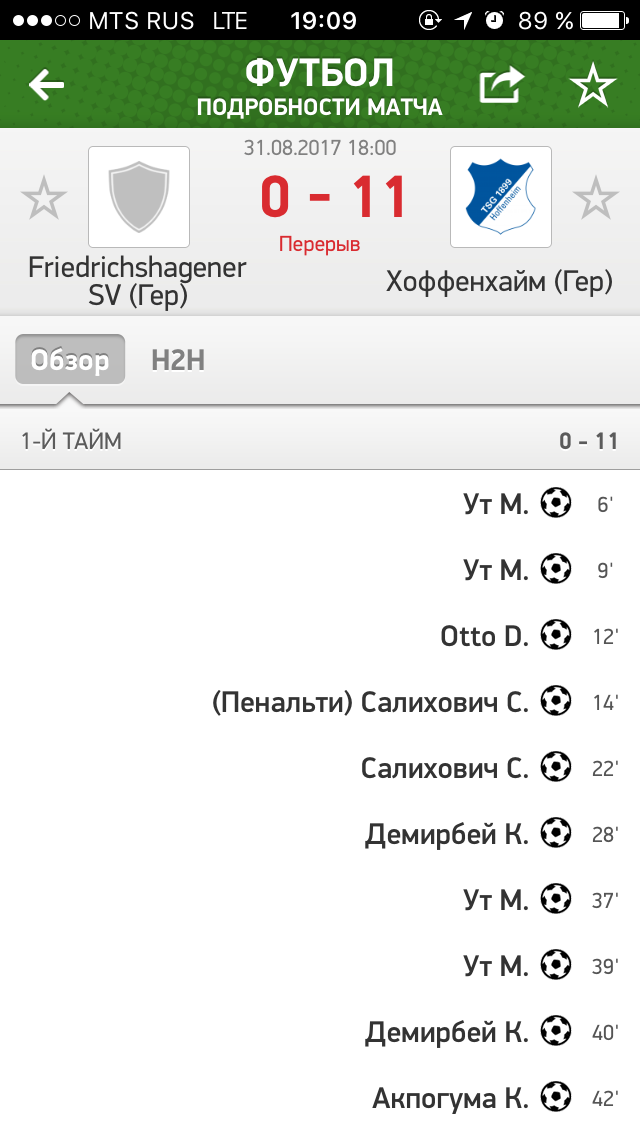The image size is (640, 1136).
Task: Open Хоффенхайм club logo
Action: pos(500,197)
